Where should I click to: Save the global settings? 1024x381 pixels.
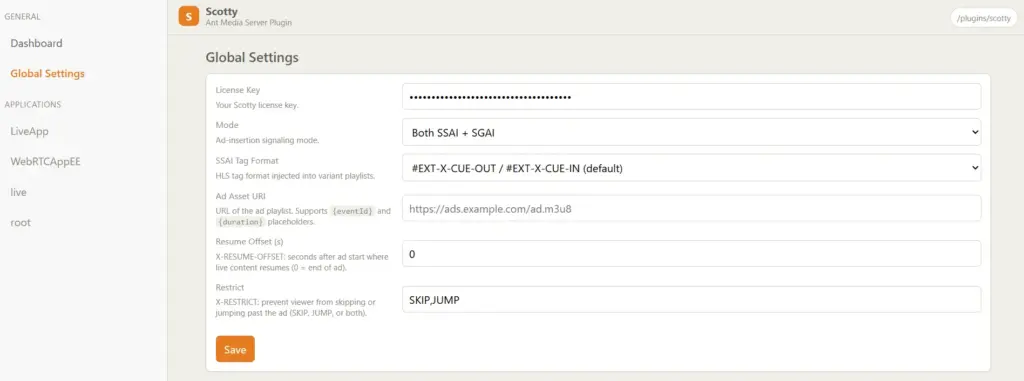tap(235, 349)
